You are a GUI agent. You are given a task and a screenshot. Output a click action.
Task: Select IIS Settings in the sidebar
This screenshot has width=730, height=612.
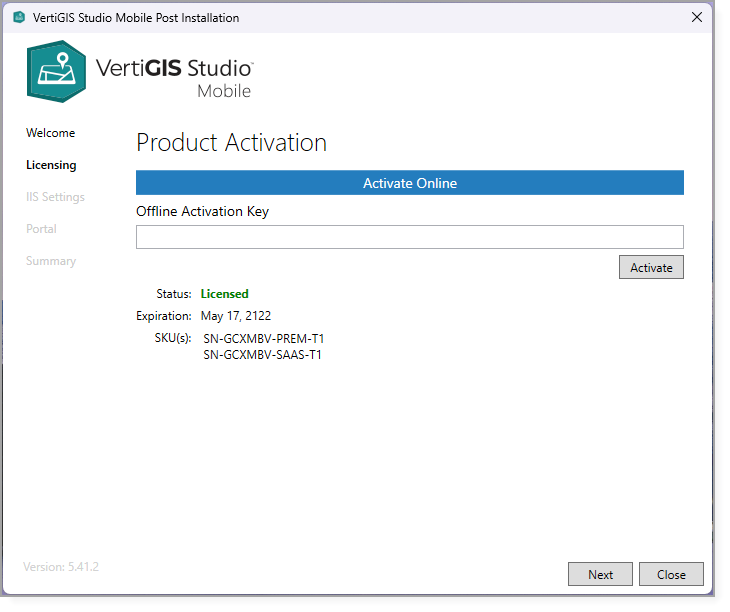(x=55, y=197)
